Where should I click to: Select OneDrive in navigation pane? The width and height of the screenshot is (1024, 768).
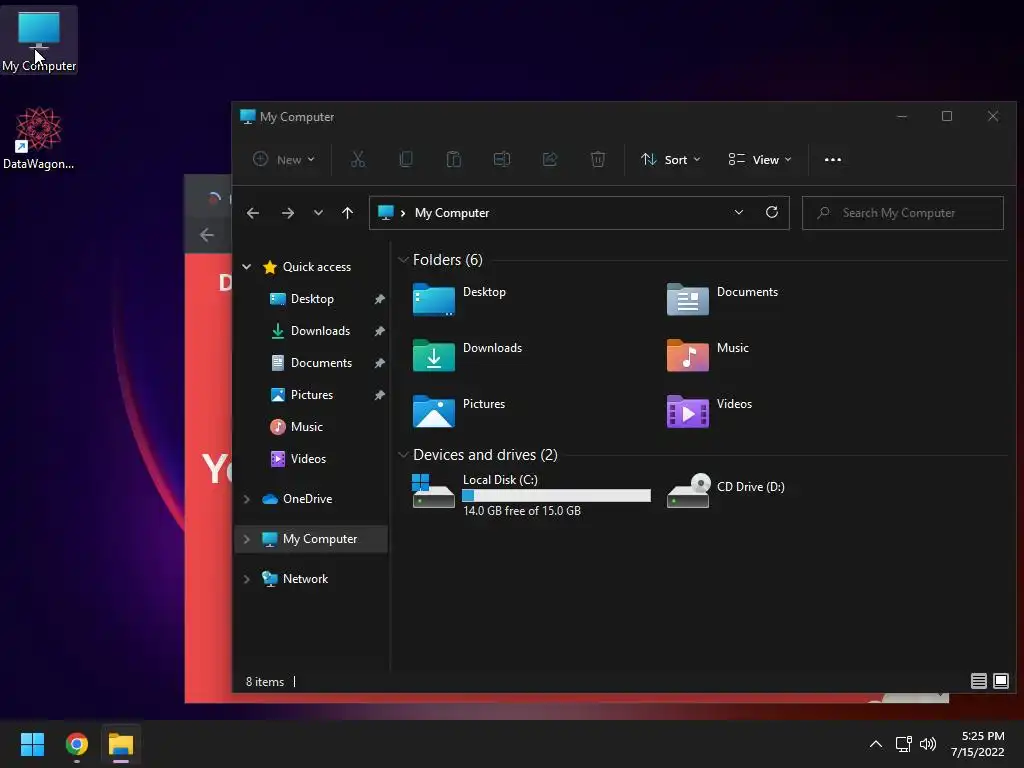pos(308,499)
